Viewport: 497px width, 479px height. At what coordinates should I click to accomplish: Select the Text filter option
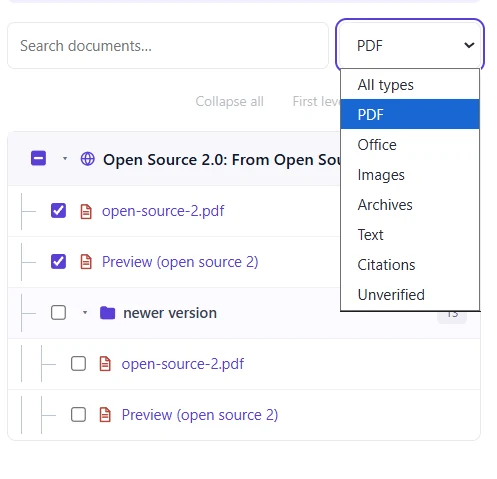410,235
